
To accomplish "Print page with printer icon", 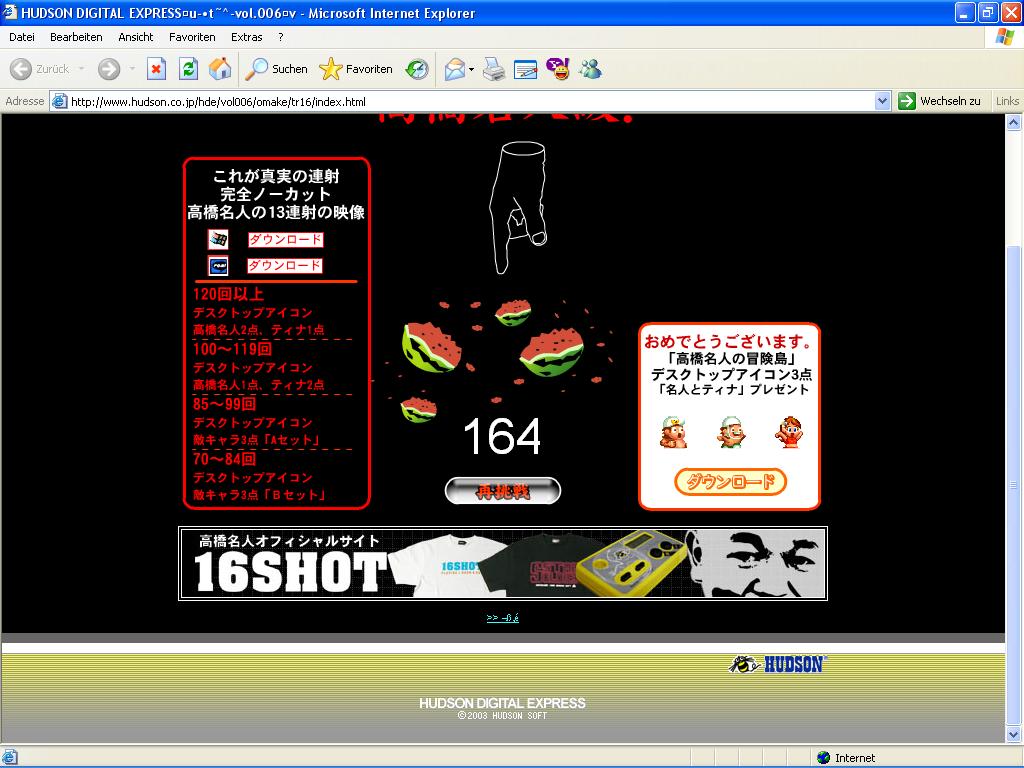I will coord(494,69).
